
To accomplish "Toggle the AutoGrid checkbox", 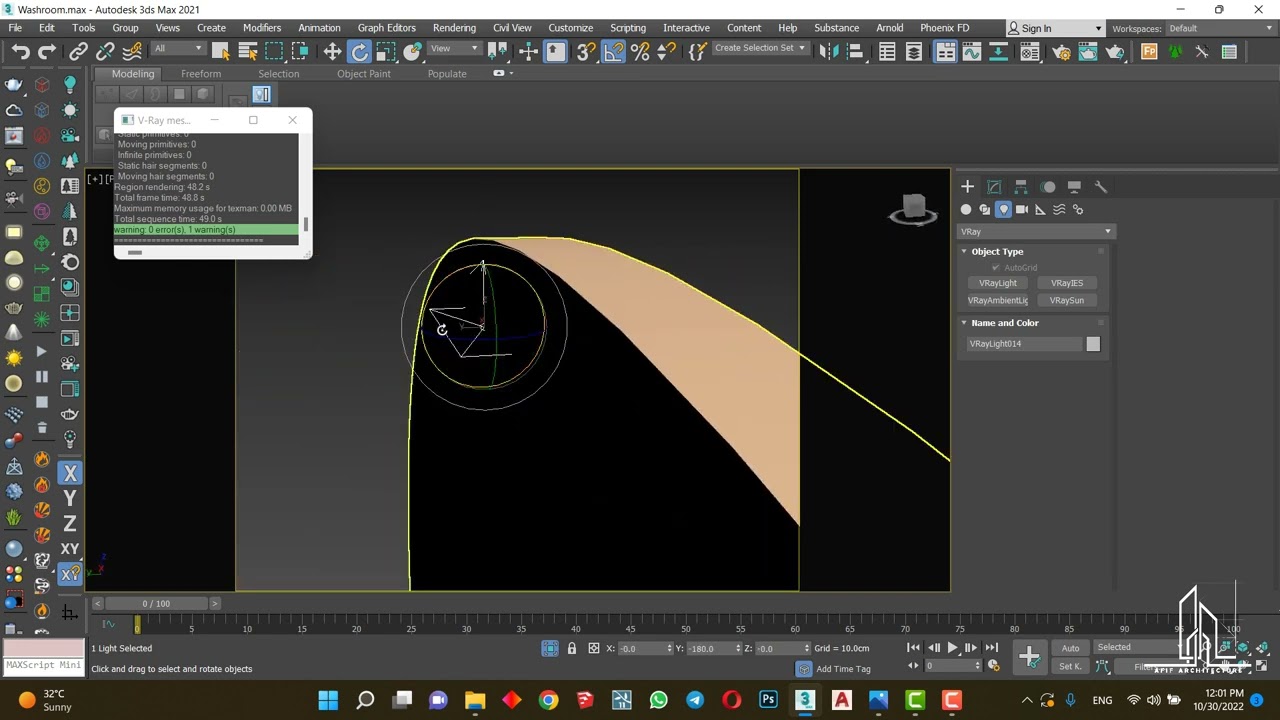I will [996, 268].
